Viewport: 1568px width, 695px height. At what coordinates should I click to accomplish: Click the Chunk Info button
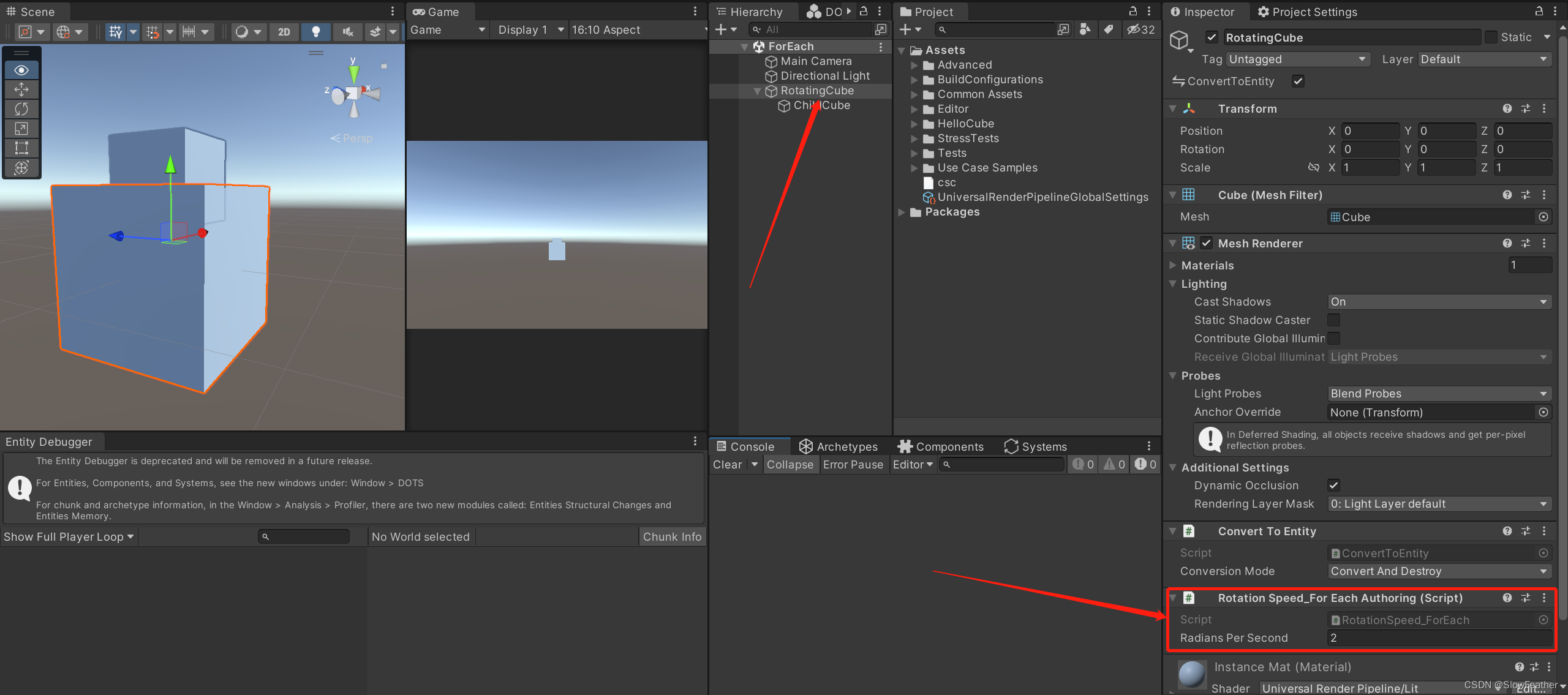(672, 536)
